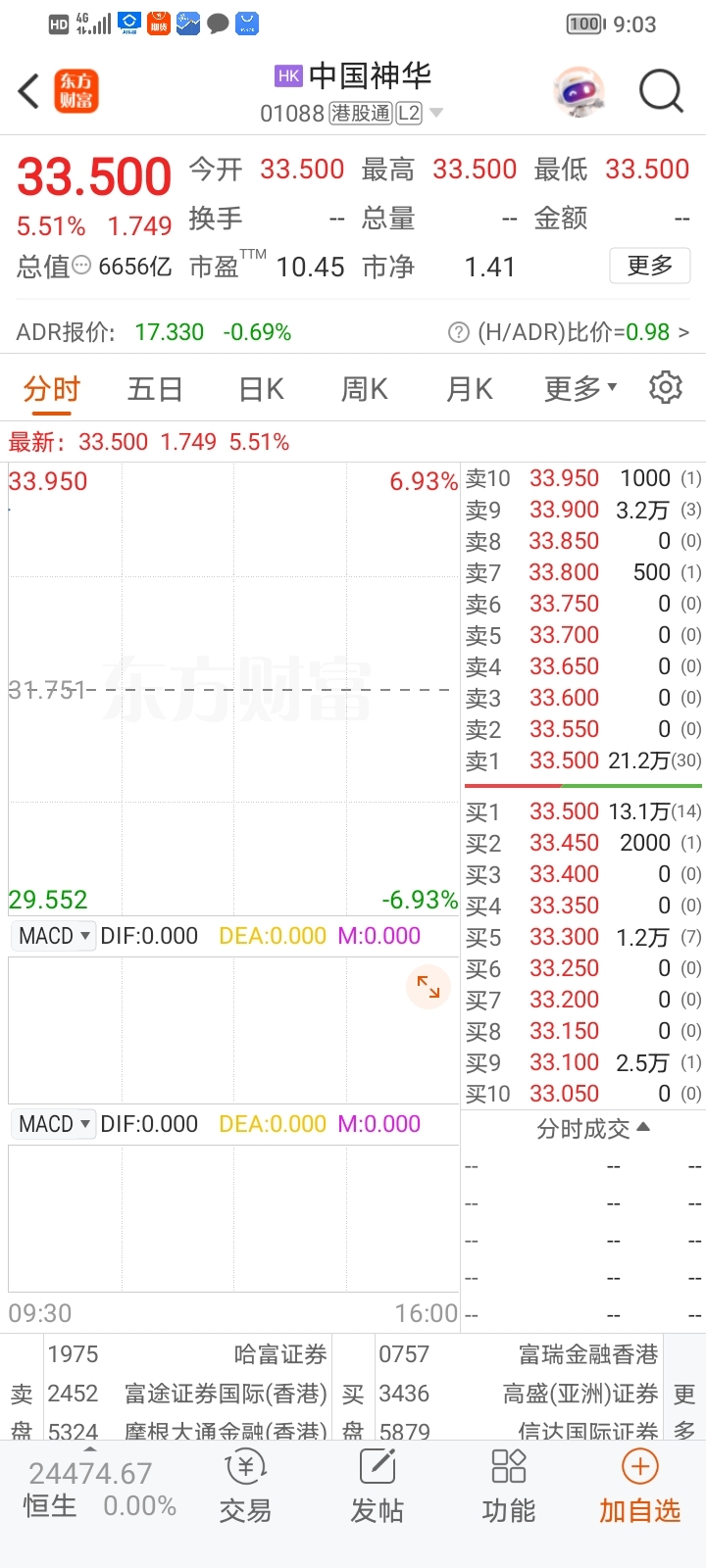Tap the search magnifier icon
The height and width of the screenshot is (1568, 706).
[661, 92]
